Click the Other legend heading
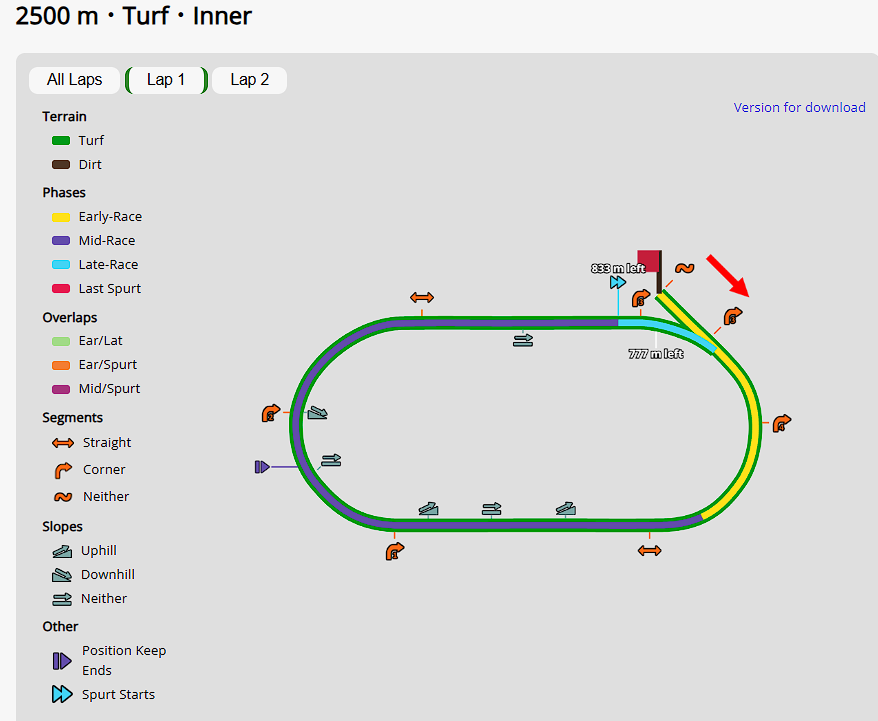This screenshot has height=721, width=878. tap(60, 626)
